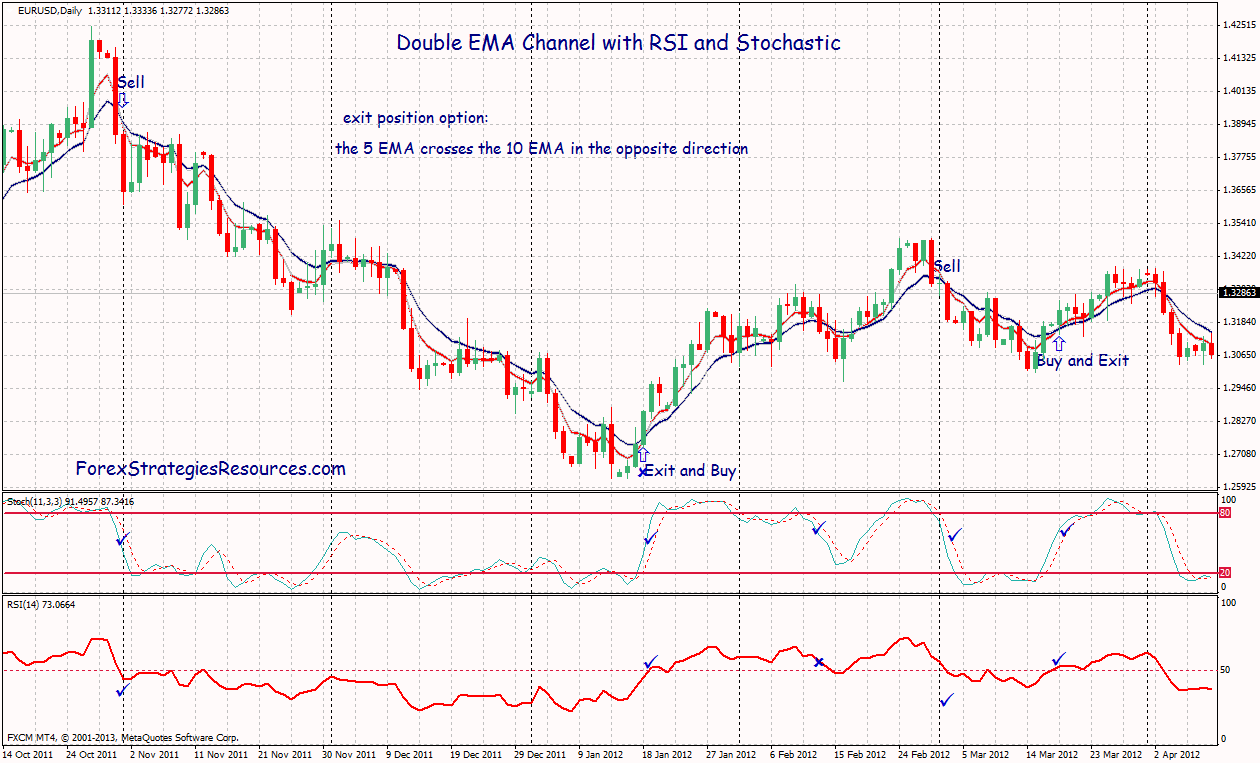
Task: Select the 'Buy and Exit' chart label
Action: (x=1083, y=360)
